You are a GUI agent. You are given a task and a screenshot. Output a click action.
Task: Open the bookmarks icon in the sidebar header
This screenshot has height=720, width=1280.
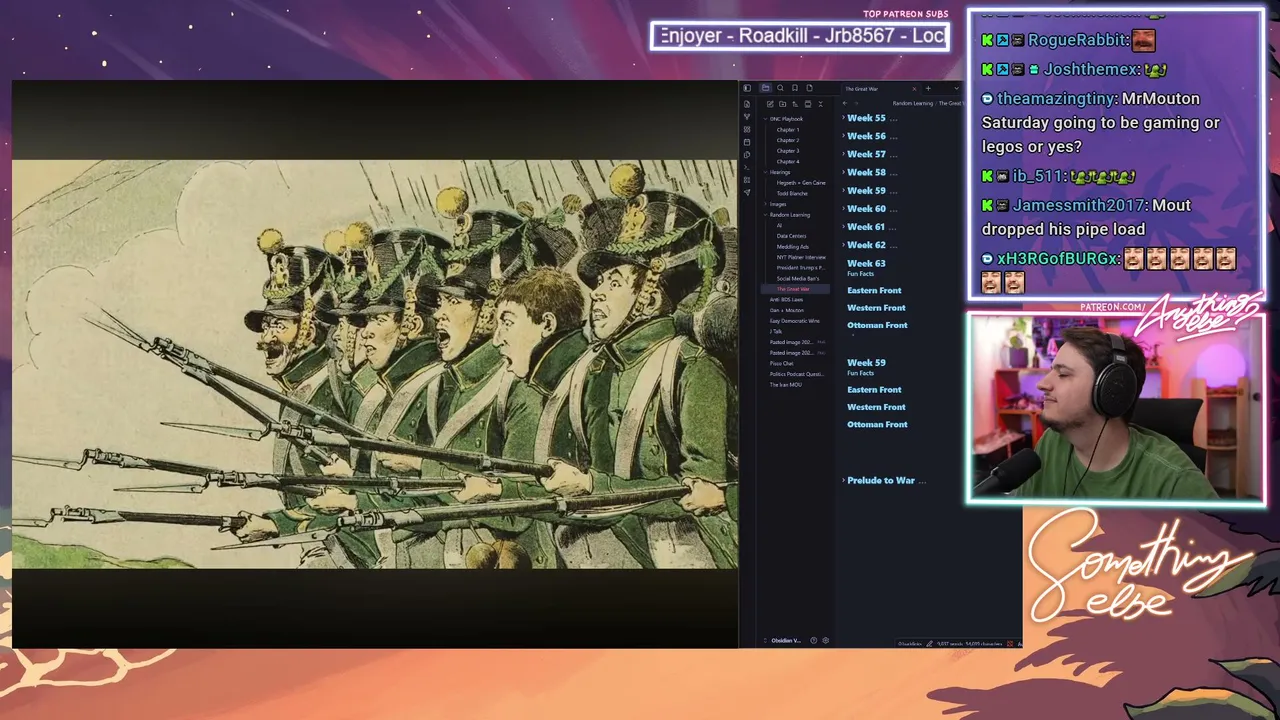click(795, 88)
